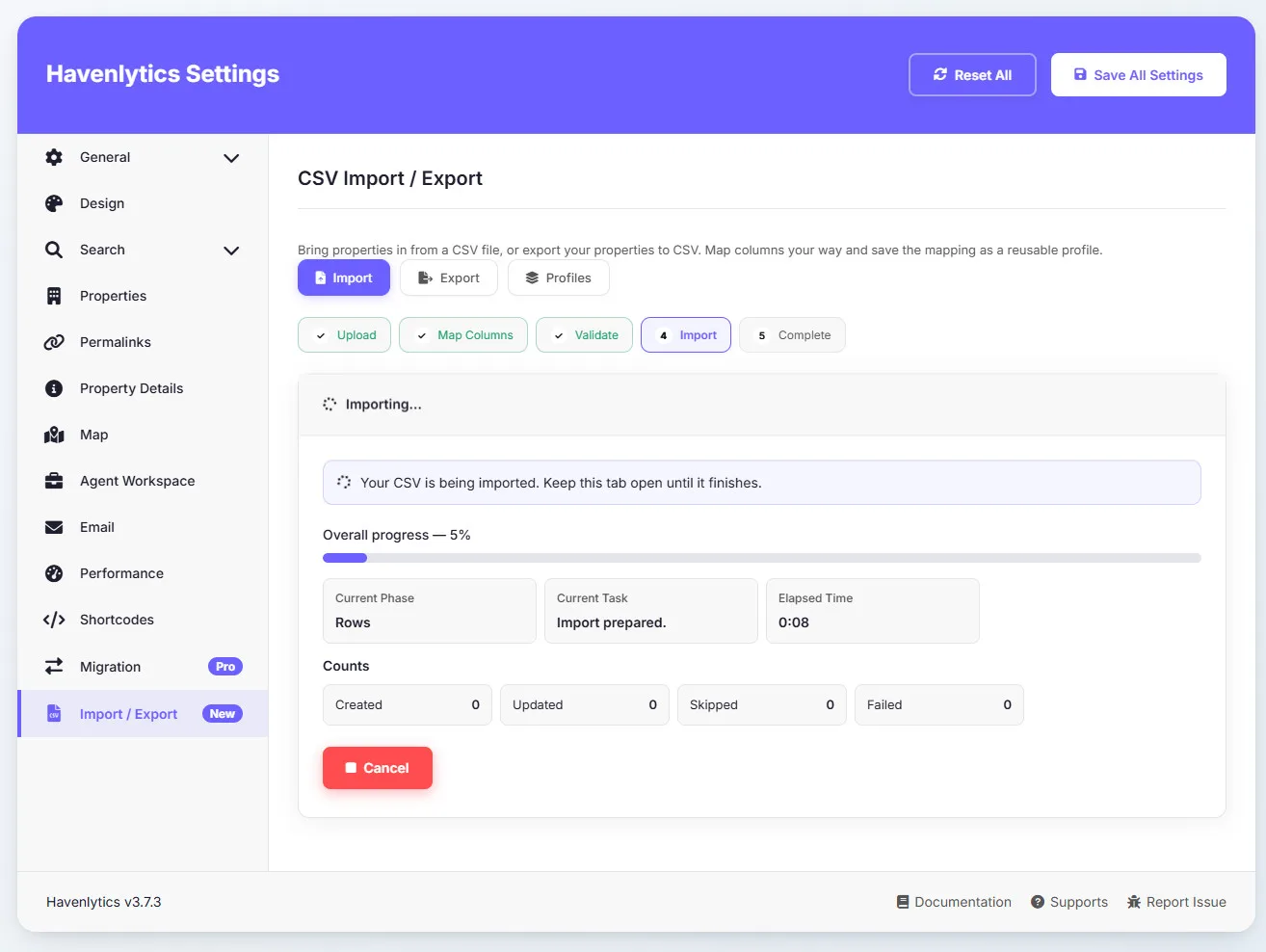This screenshot has height=952, width=1266.
Task: Click the overall progress bar
Action: (x=762, y=558)
